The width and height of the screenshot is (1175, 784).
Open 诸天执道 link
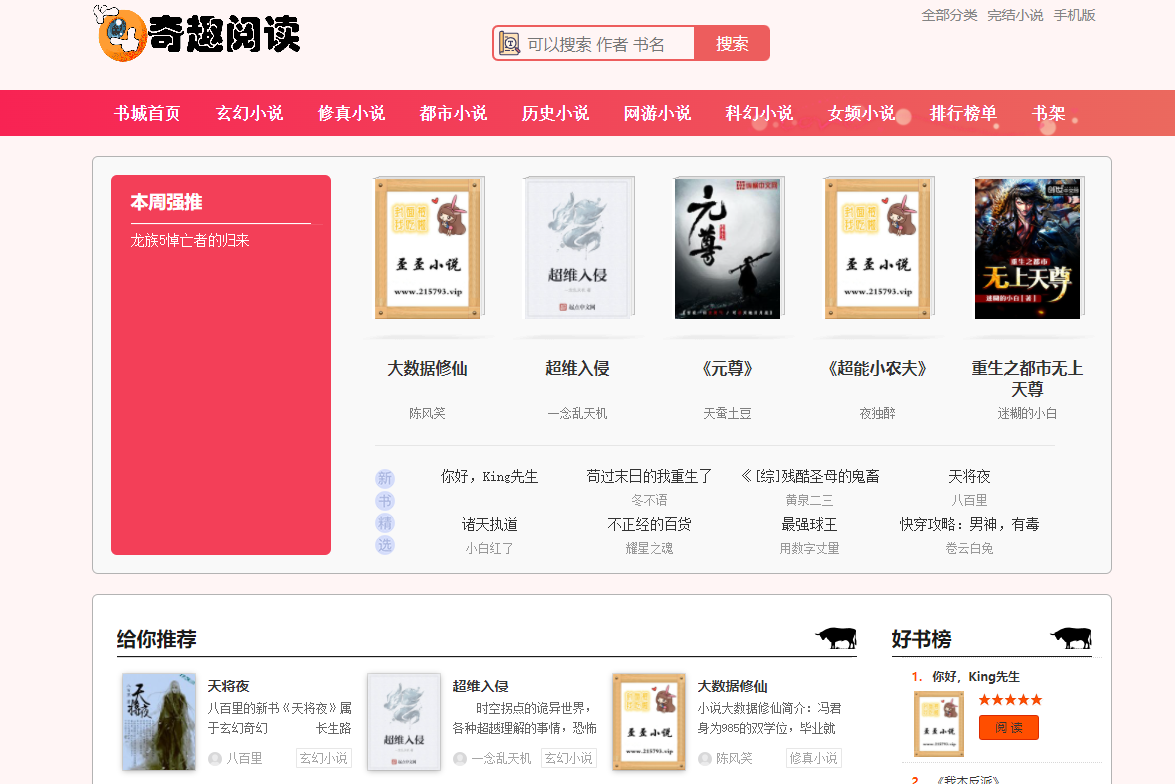click(489, 525)
